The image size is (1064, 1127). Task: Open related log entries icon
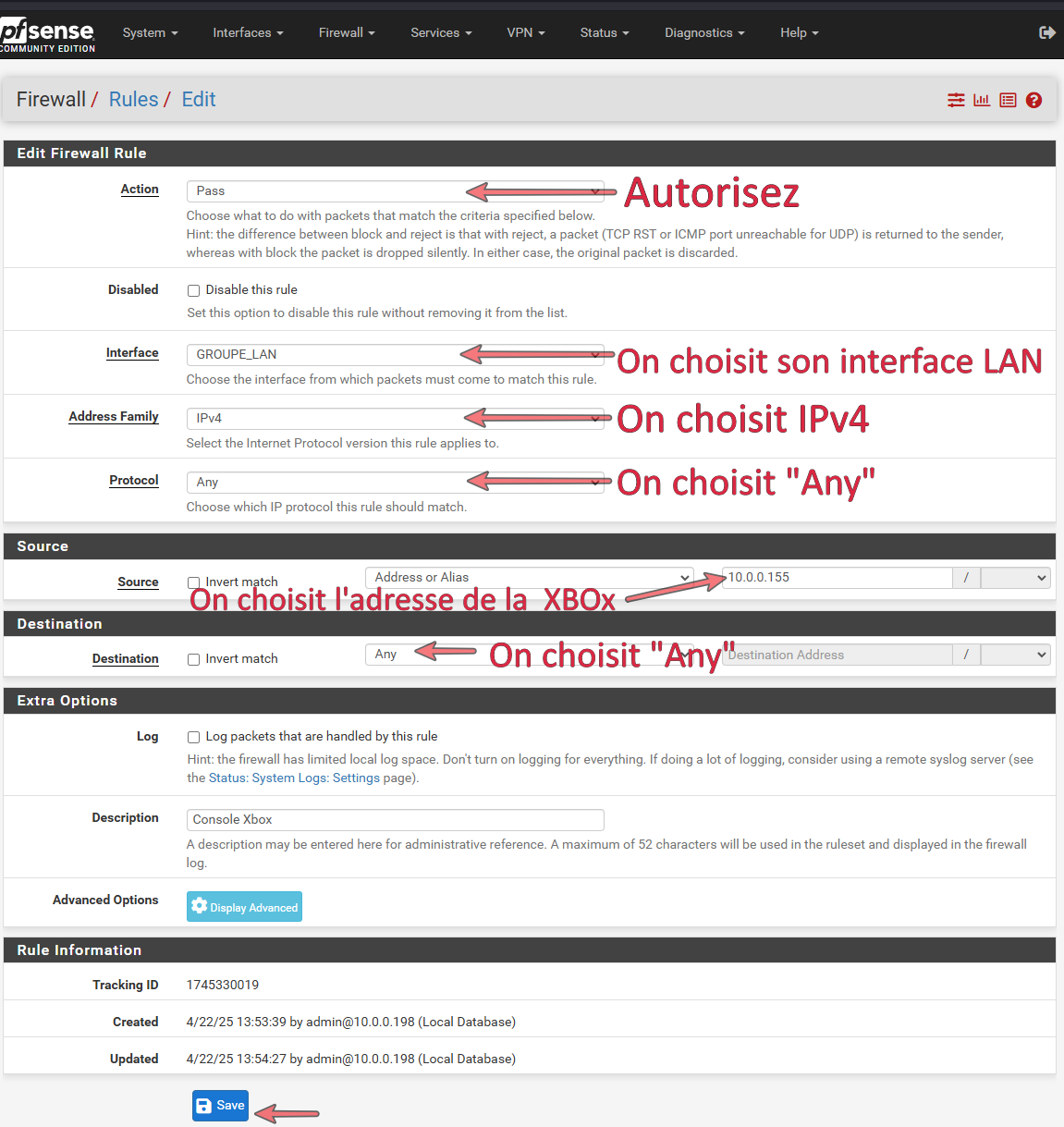pyautogui.click(x=1008, y=100)
